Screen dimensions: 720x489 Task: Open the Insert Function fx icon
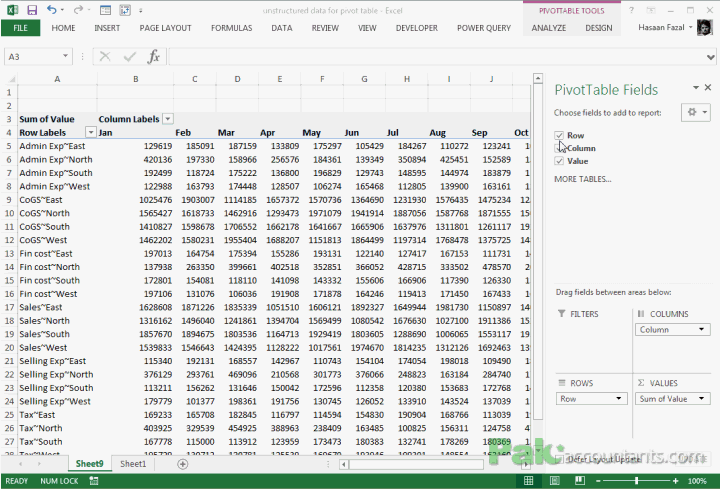153,56
